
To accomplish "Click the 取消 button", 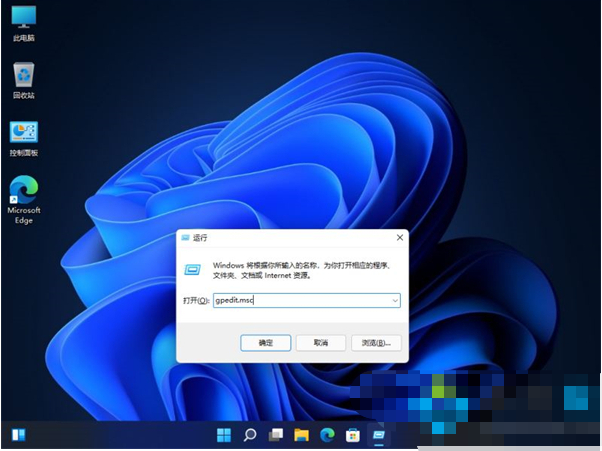I will pyautogui.click(x=320, y=342).
